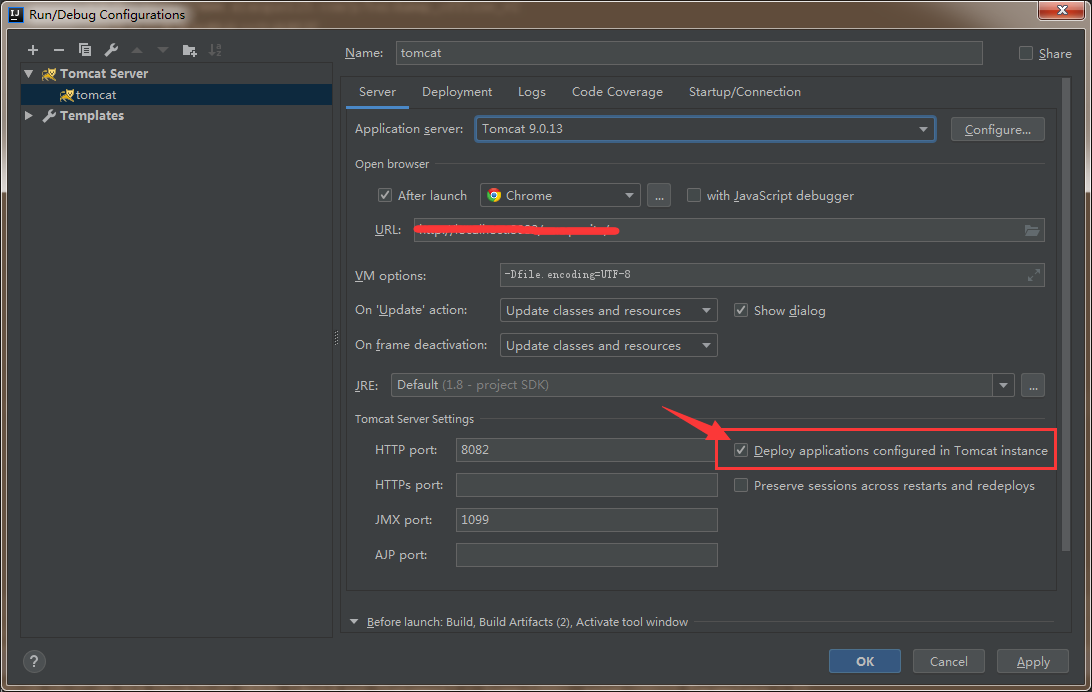Image resolution: width=1092 pixels, height=692 pixels.
Task: Expand the VM options field
Action: coord(1034,275)
